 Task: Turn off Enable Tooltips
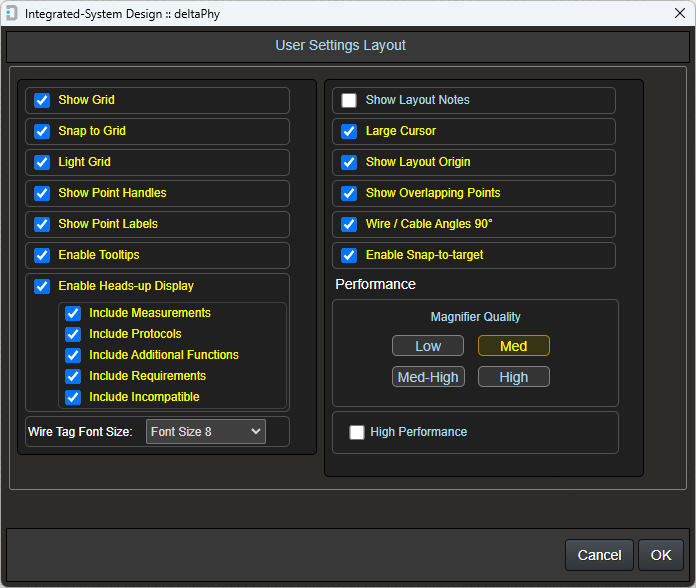point(42,256)
